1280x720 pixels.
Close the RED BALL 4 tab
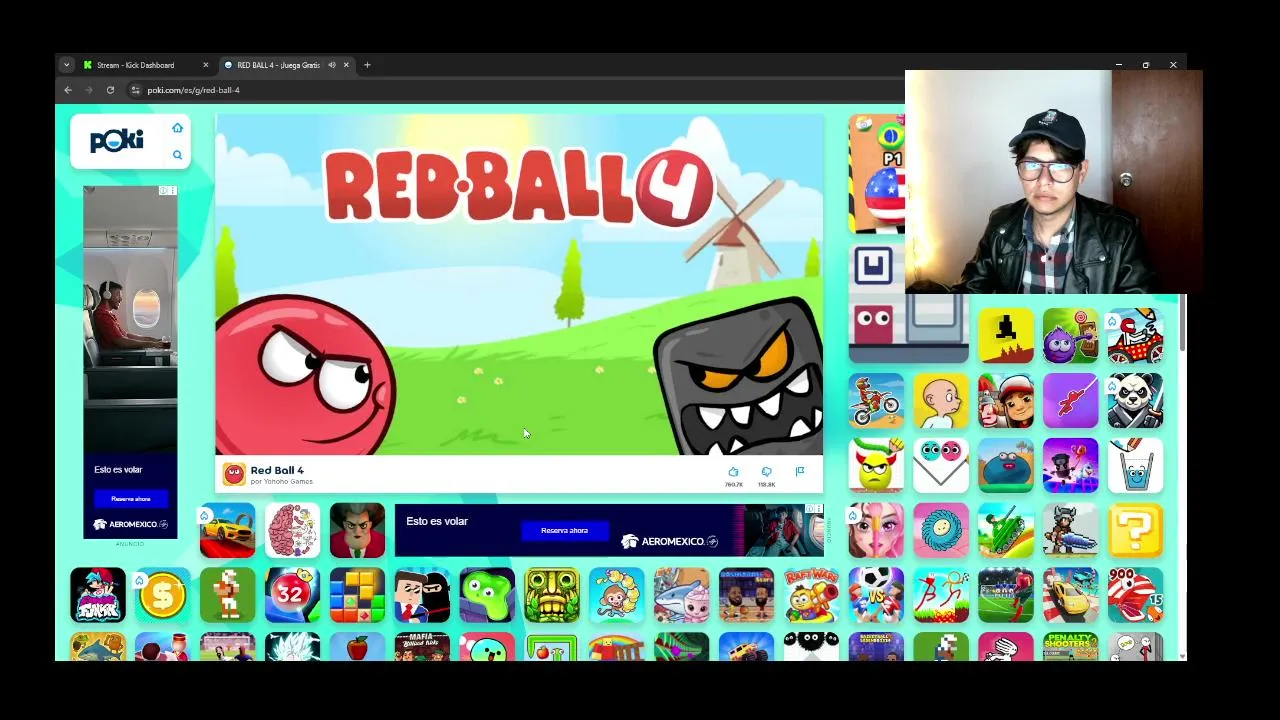346,65
